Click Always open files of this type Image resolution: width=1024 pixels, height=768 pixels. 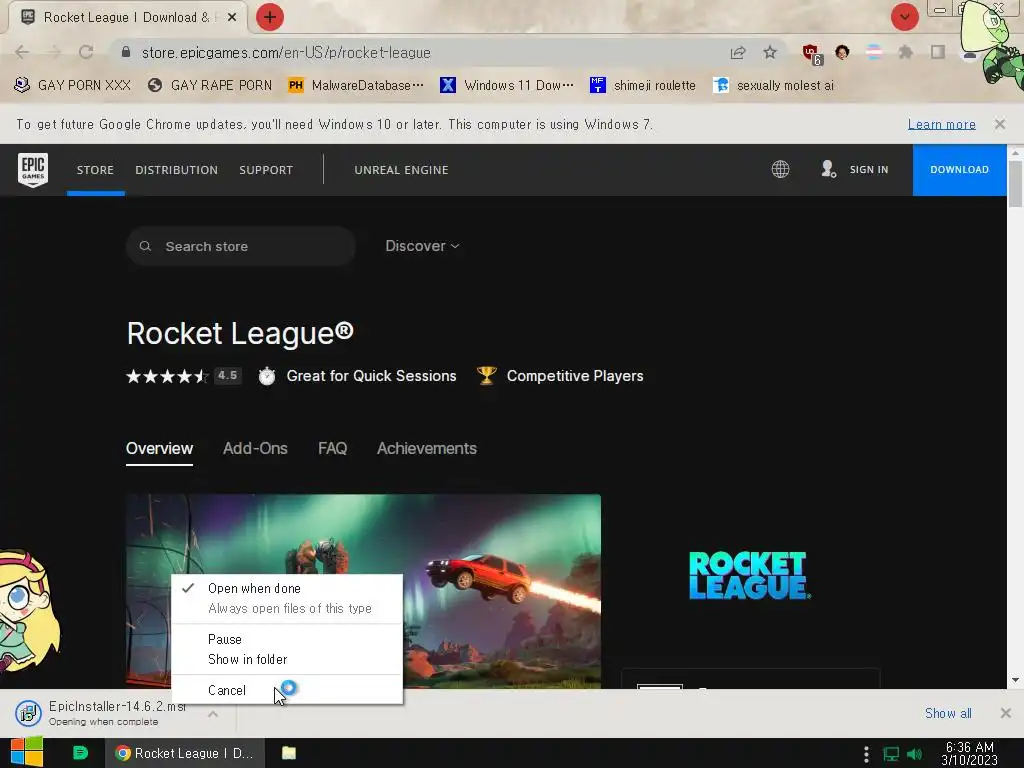[289, 609]
